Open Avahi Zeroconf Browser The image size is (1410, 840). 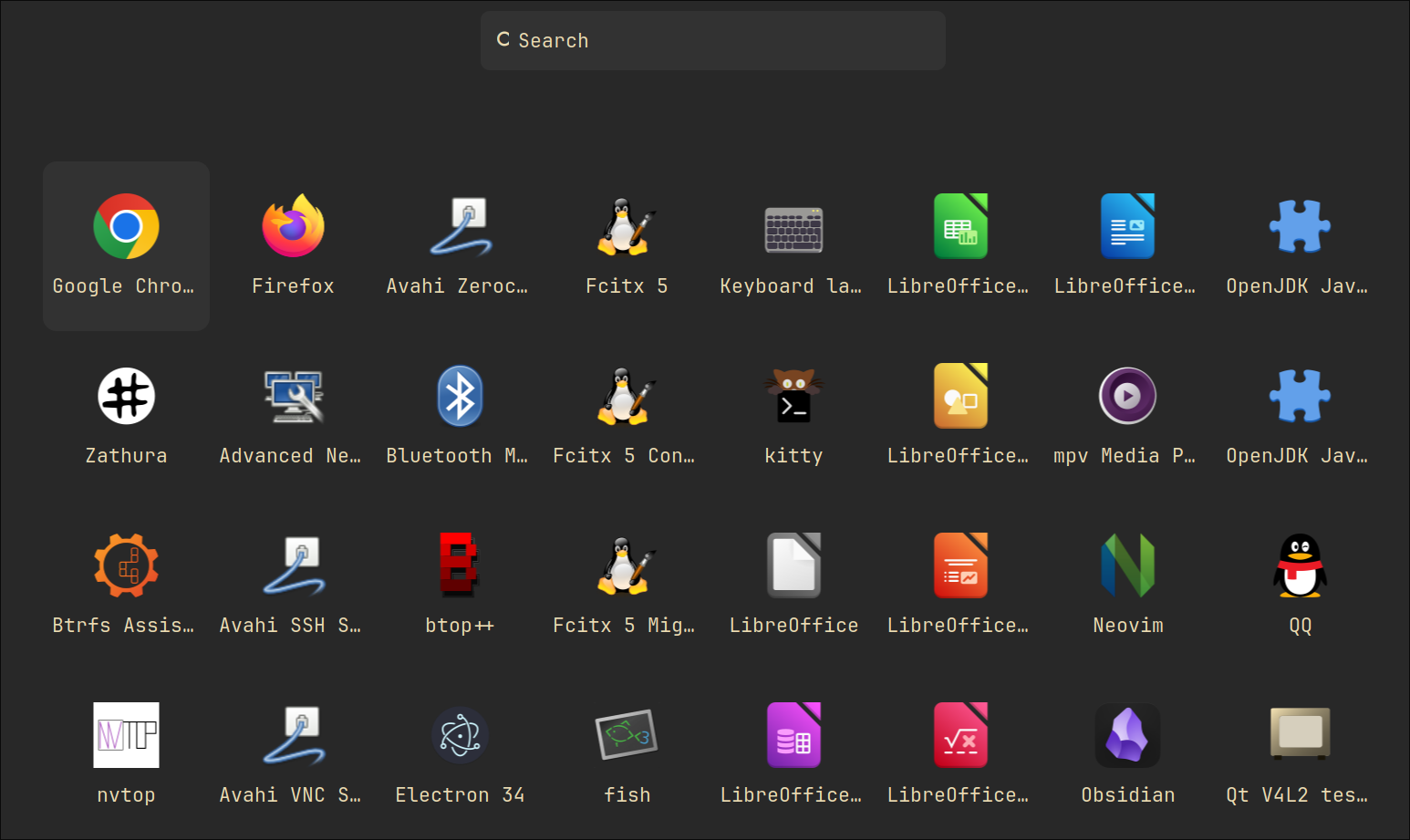point(460,246)
